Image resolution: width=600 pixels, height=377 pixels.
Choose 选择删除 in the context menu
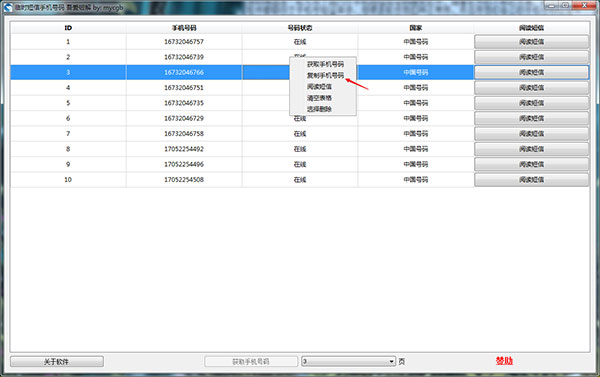coord(319,109)
